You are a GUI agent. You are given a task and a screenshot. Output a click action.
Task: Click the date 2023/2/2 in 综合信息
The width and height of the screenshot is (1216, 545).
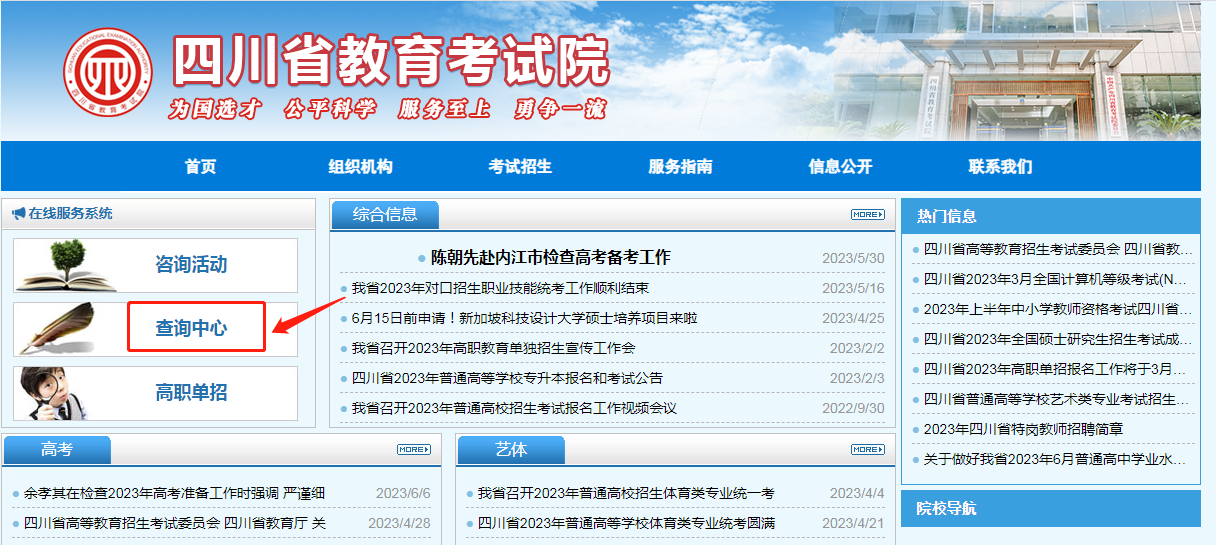(857, 348)
